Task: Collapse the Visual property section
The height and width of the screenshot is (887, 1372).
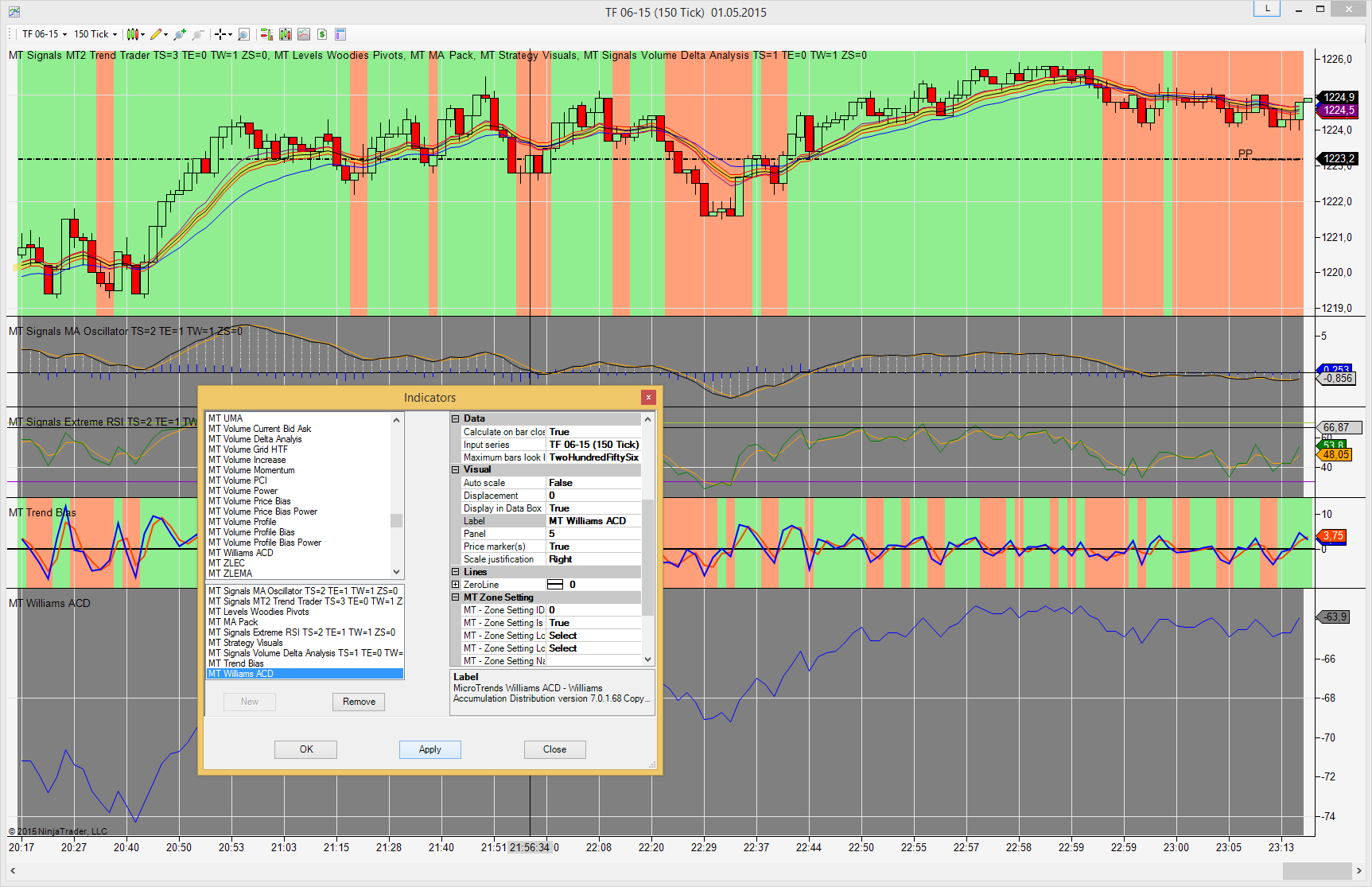Action: (456, 470)
